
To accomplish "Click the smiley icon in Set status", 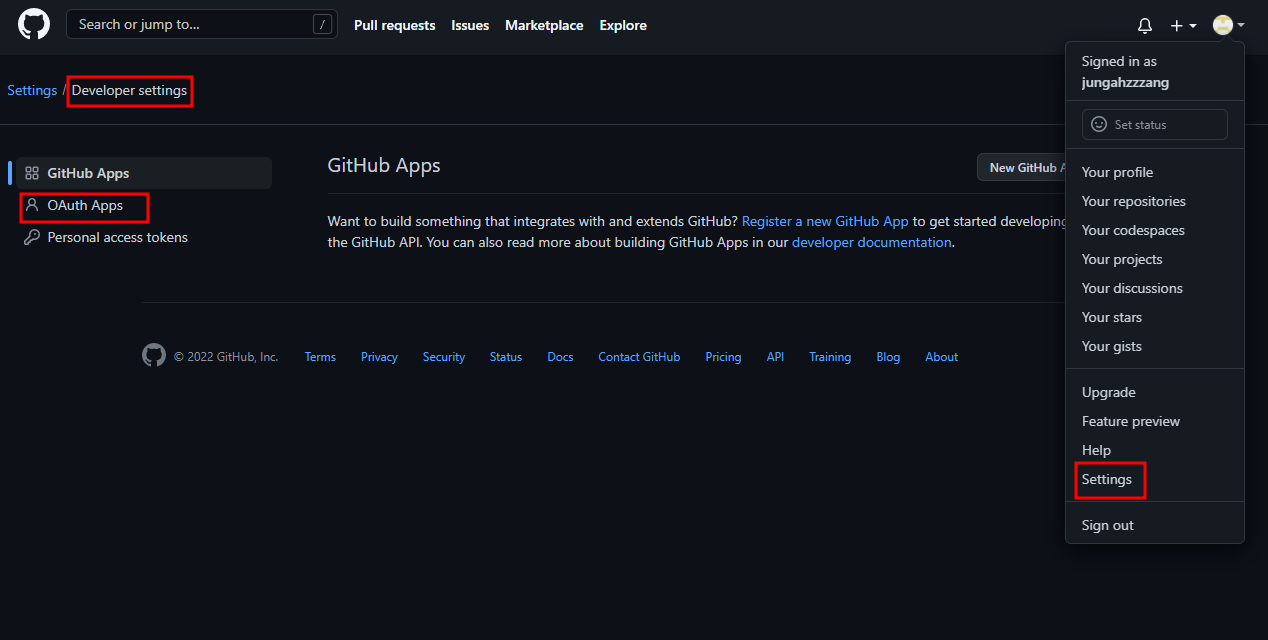I will pyautogui.click(x=1099, y=124).
